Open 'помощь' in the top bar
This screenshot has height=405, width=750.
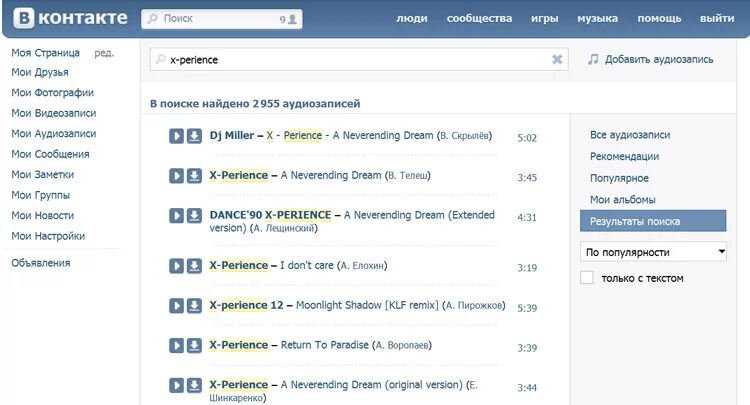pyautogui.click(x=659, y=19)
